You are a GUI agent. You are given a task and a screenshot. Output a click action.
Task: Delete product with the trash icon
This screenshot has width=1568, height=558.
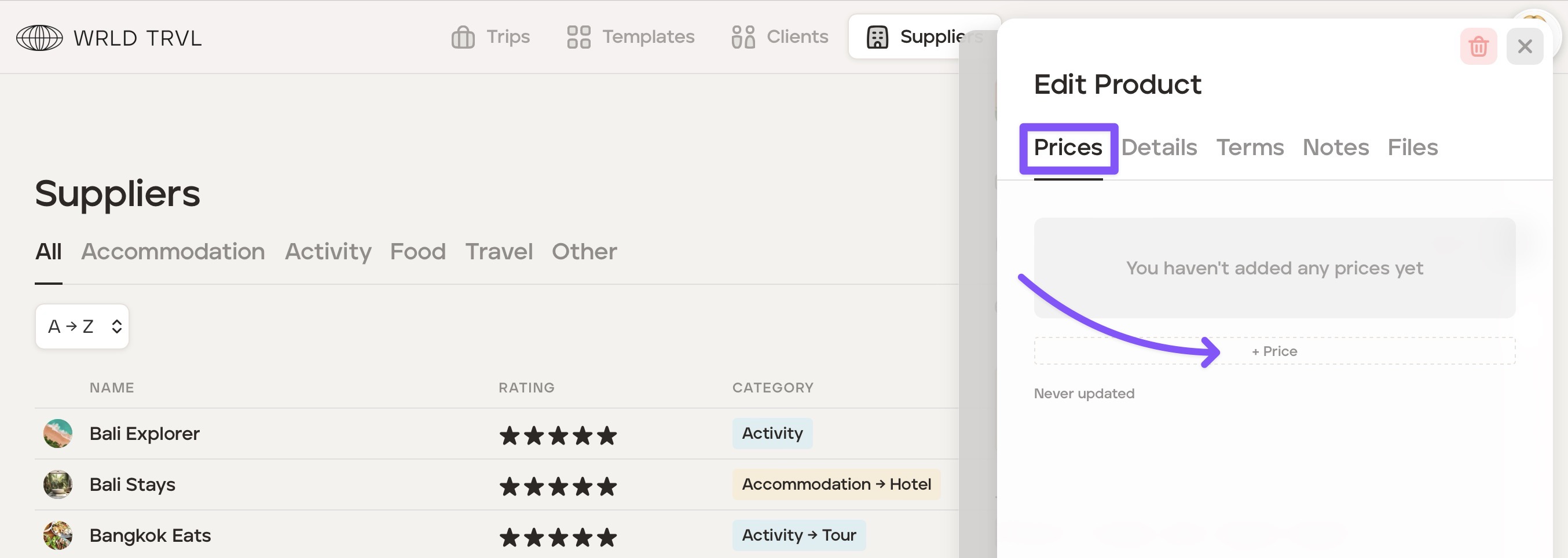click(x=1478, y=47)
